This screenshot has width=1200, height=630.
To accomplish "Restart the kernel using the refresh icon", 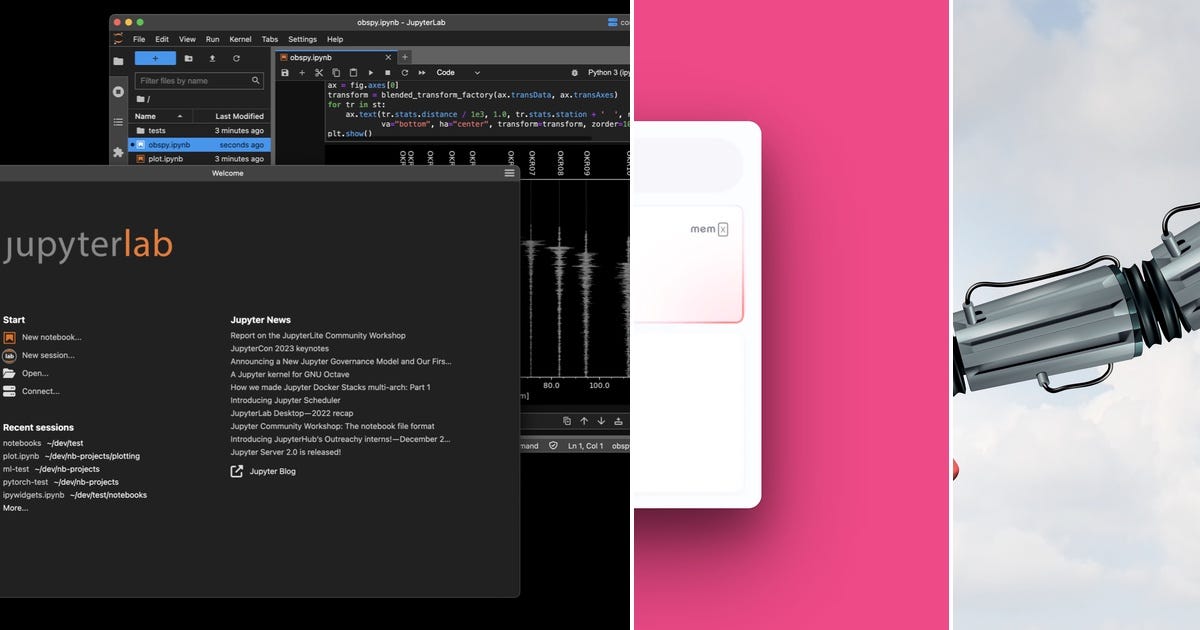I will [x=405, y=72].
